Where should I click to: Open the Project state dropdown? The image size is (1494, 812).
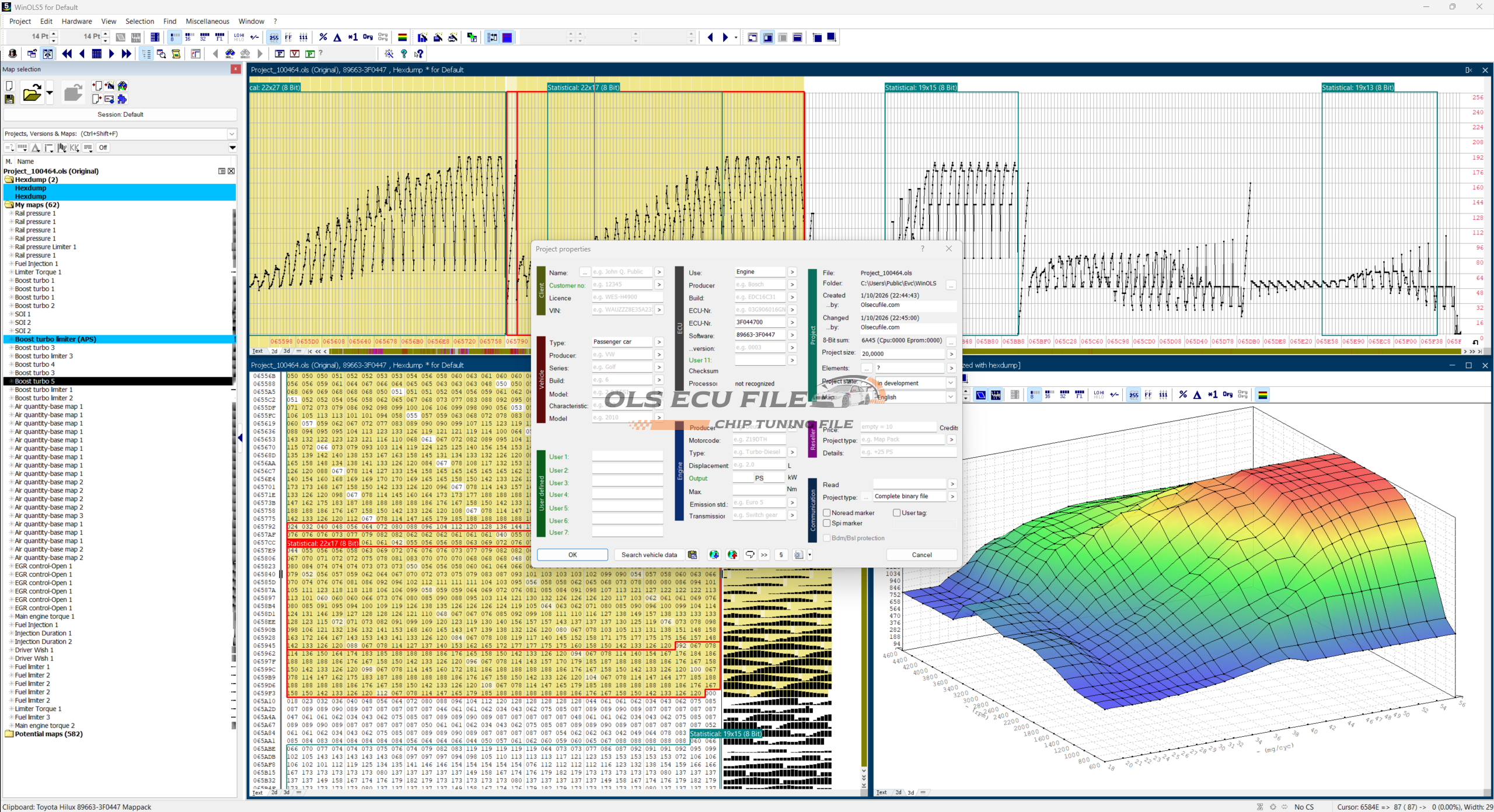(950, 383)
